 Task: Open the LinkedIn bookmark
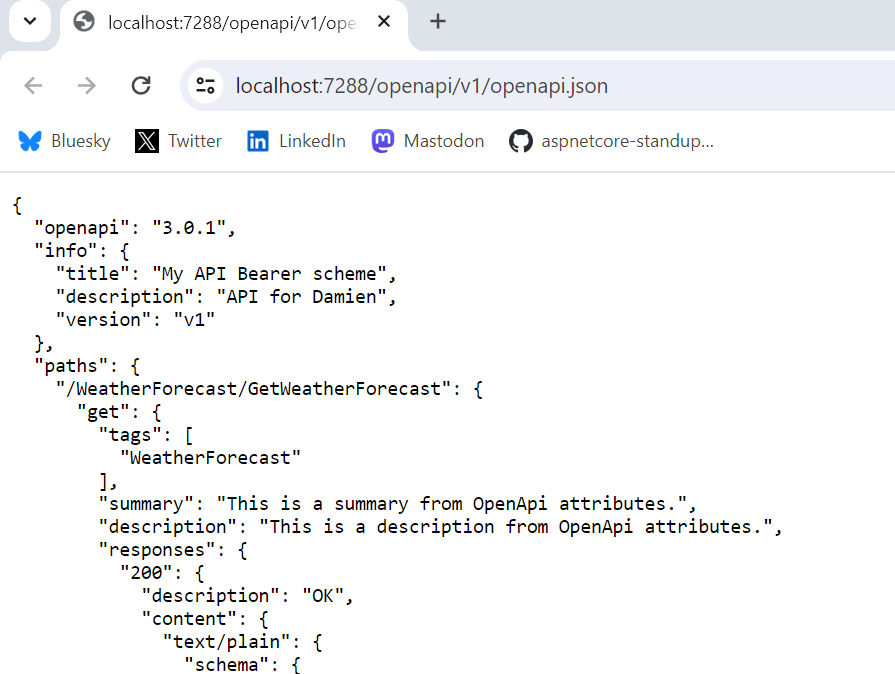pos(297,141)
